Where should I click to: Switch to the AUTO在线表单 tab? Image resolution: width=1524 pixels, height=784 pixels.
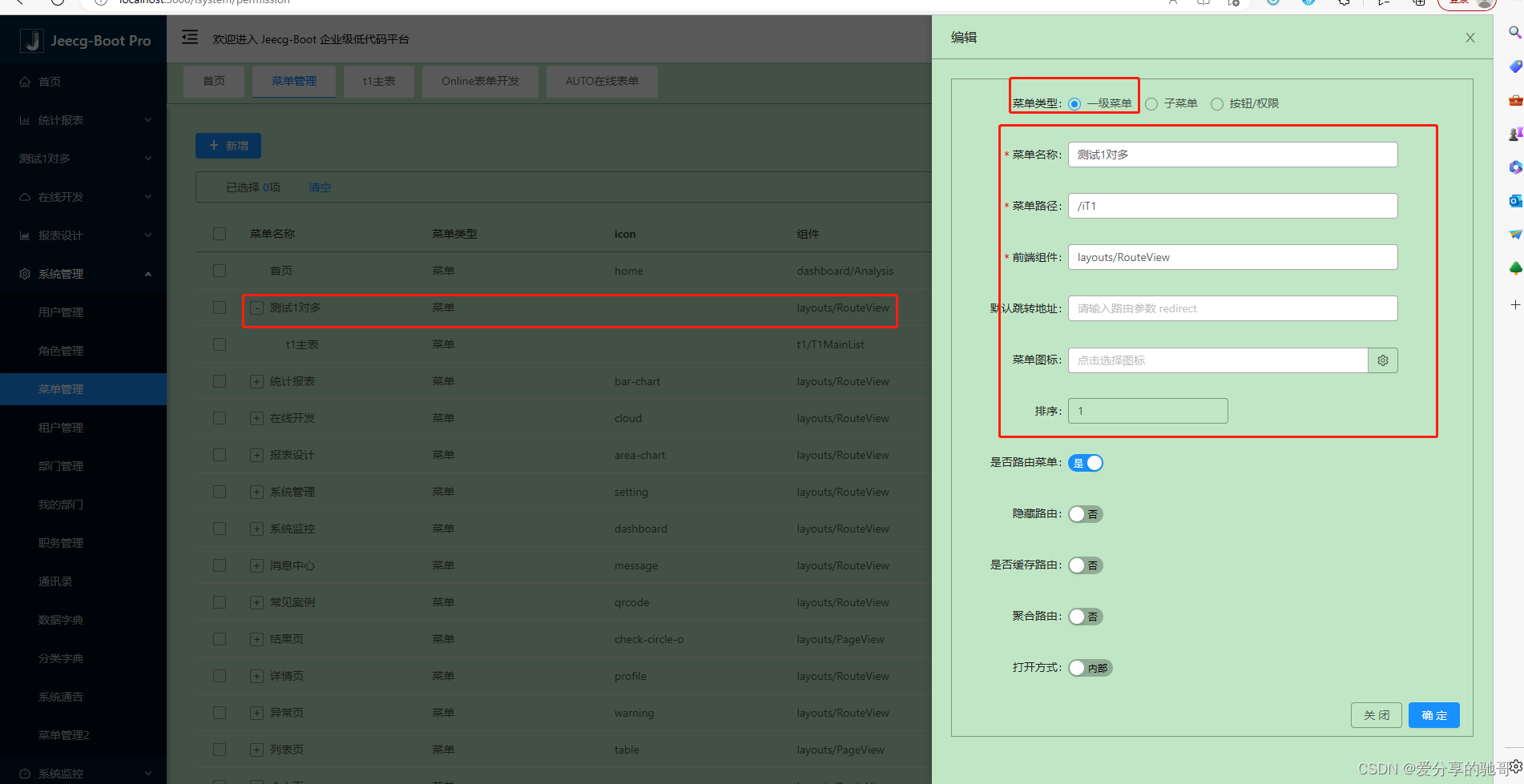tap(602, 81)
